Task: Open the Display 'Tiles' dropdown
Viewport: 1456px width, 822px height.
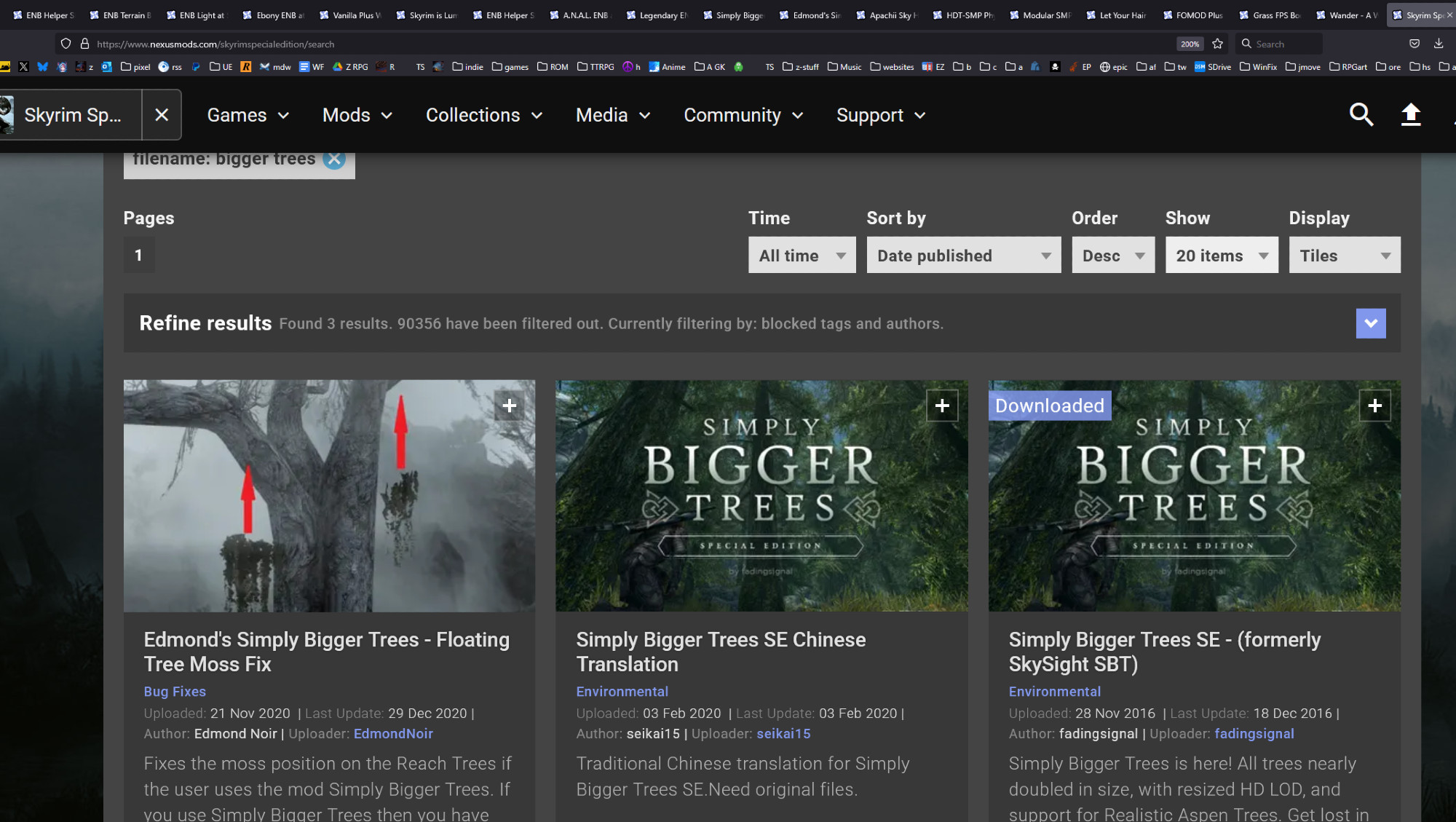Action: coord(1345,255)
